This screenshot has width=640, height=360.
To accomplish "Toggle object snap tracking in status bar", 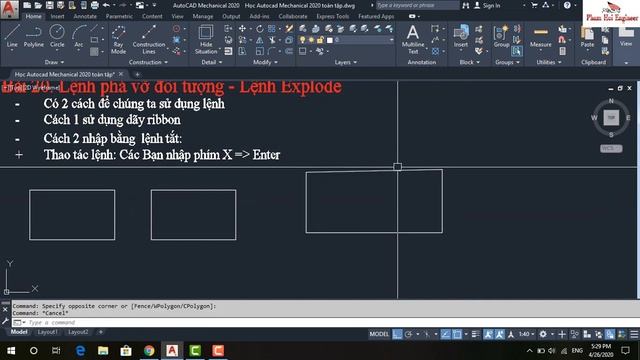I will tap(445, 334).
